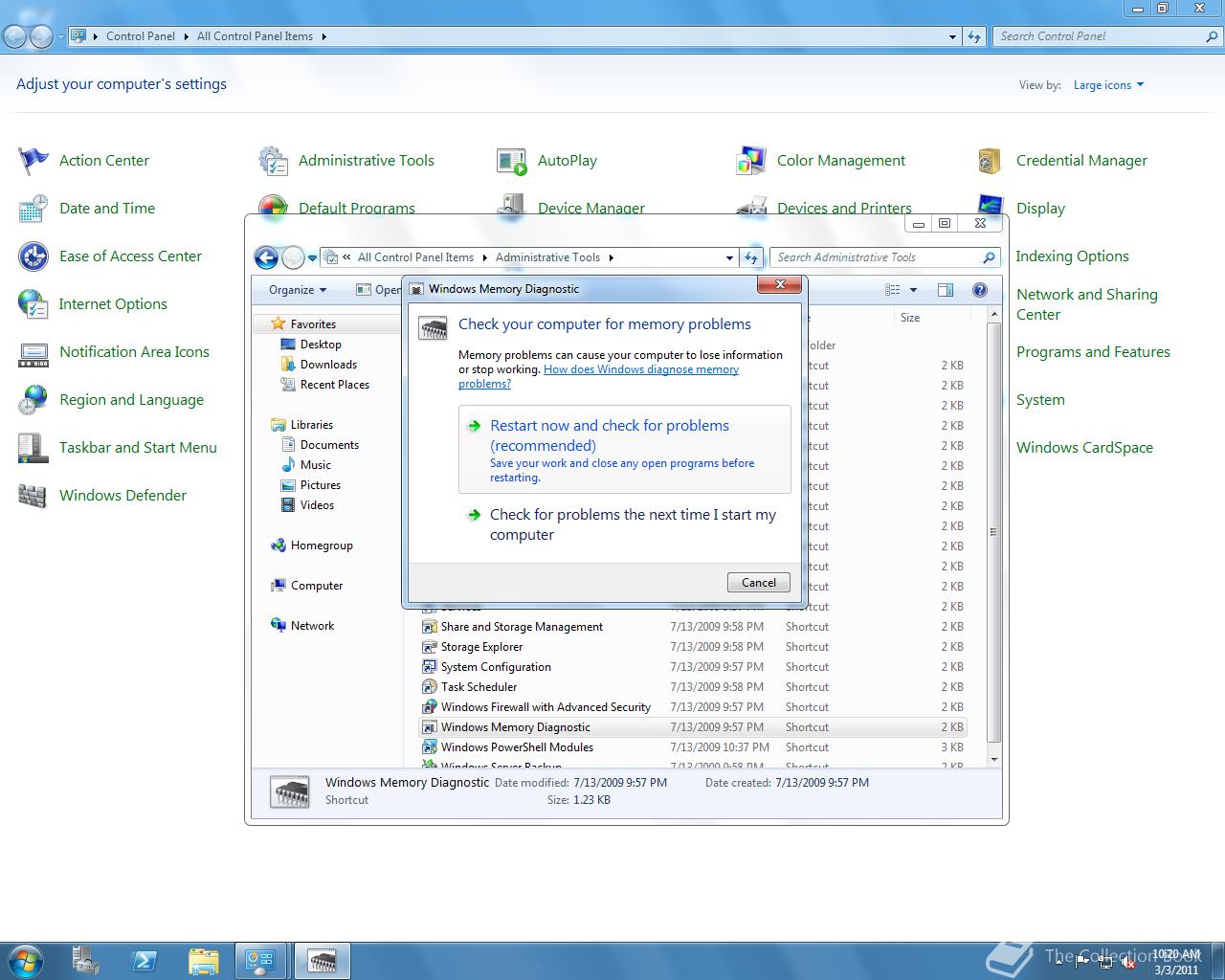Select Music library
The width and height of the screenshot is (1225, 980).
(316, 465)
